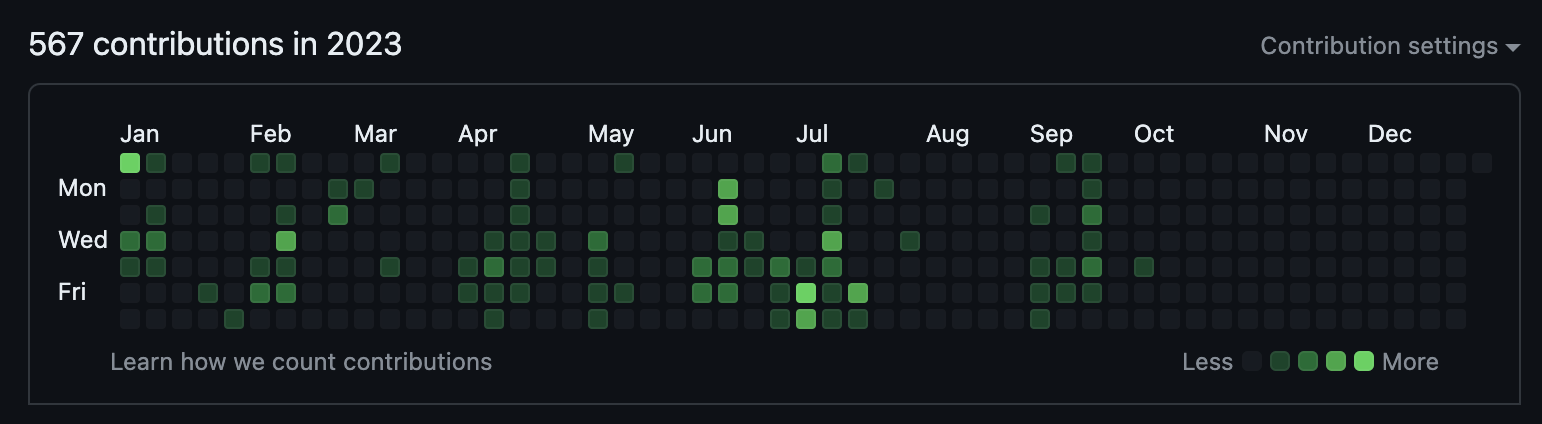Select the Sunday January 1 contribution cell

(x=130, y=162)
